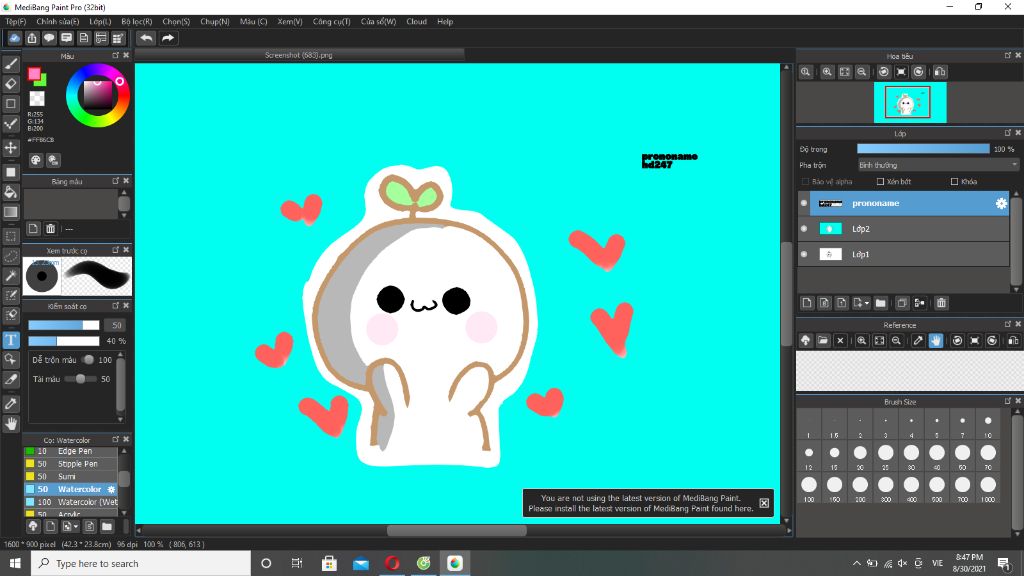Select the Edge Pen brush
The image size is (1024, 576).
76,451
